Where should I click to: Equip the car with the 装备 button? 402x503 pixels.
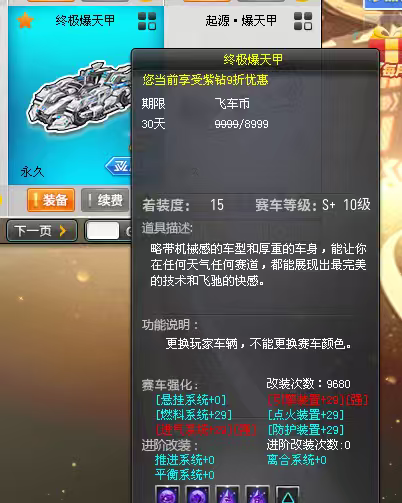pyautogui.click(x=51, y=200)
